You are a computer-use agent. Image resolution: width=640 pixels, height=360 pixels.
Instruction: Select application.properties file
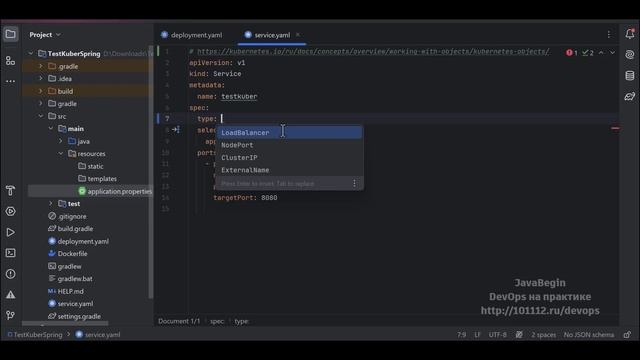(x=115, y=191)
